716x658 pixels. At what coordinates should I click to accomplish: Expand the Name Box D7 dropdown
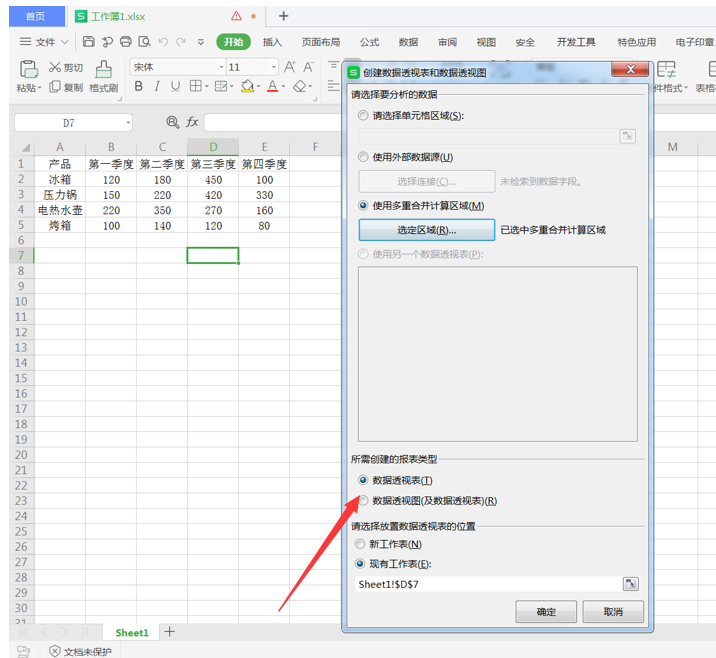coord(128,122)
